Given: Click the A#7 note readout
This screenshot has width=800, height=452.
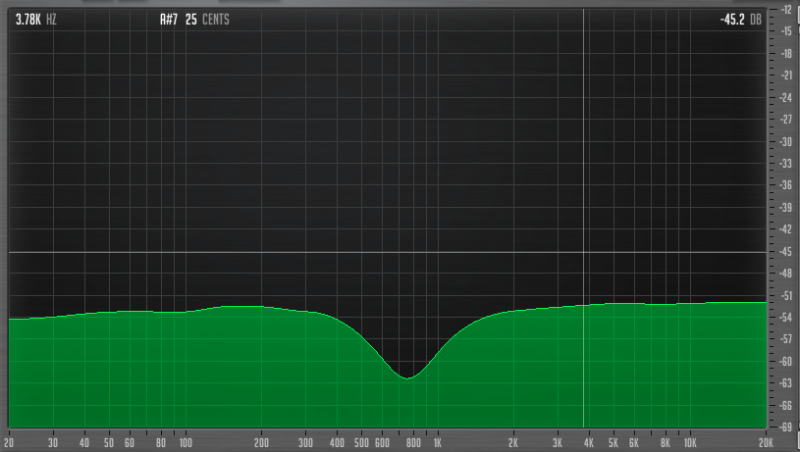Looking at the screenshot, I should pos(168,19).
